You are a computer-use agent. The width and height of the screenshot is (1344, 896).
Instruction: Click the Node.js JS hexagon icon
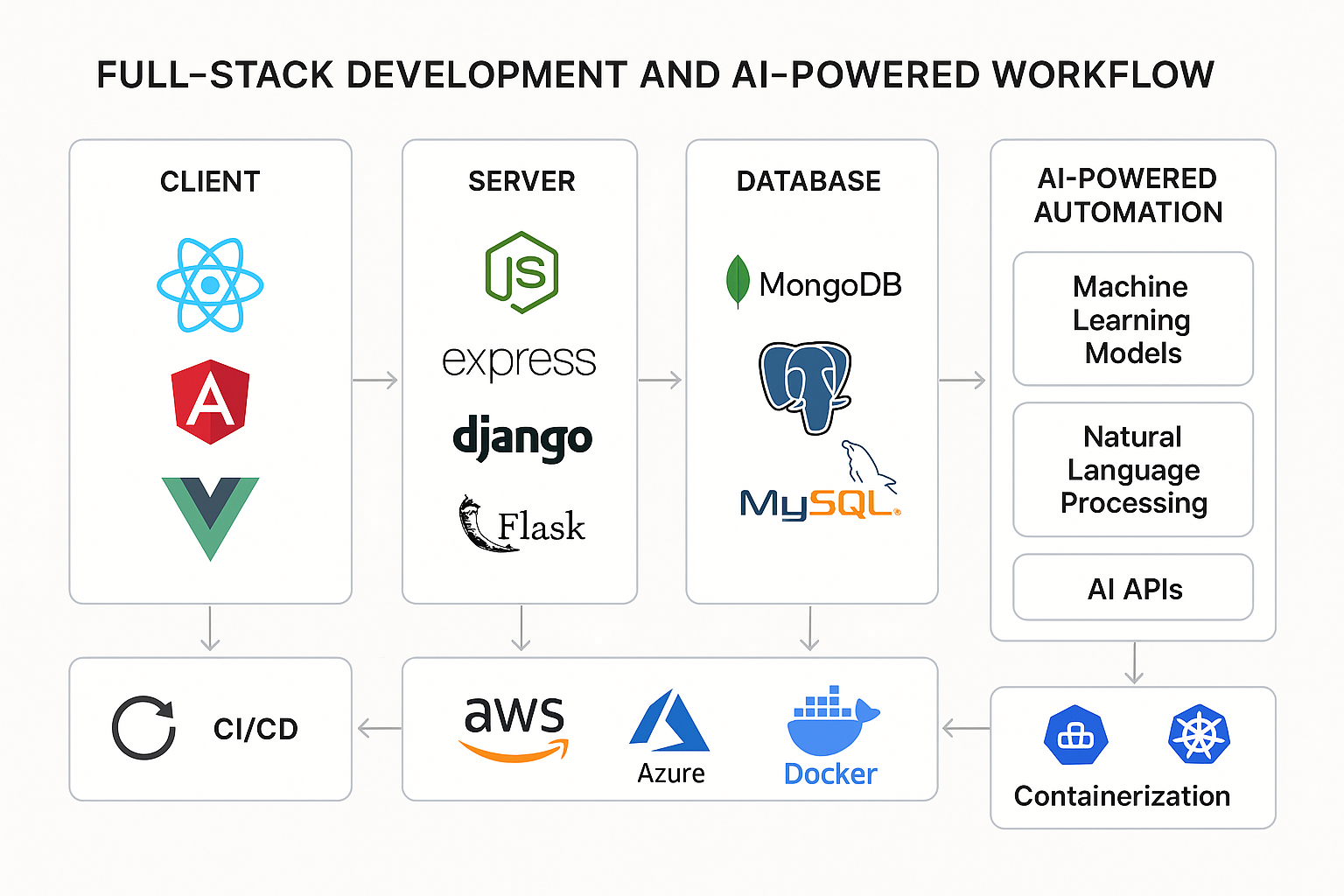click(520, 271)
